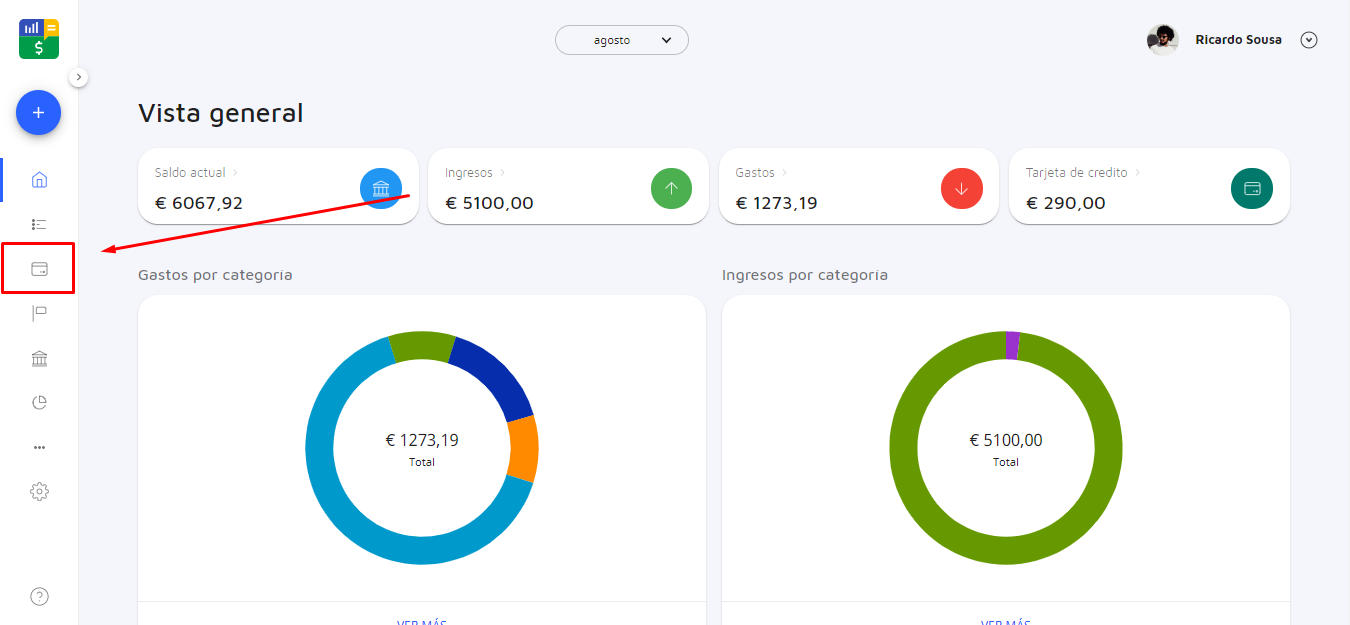Viewport: 1350px width, 625px height.
Task: Open the settings gear icon
Action: click(39, 492)
